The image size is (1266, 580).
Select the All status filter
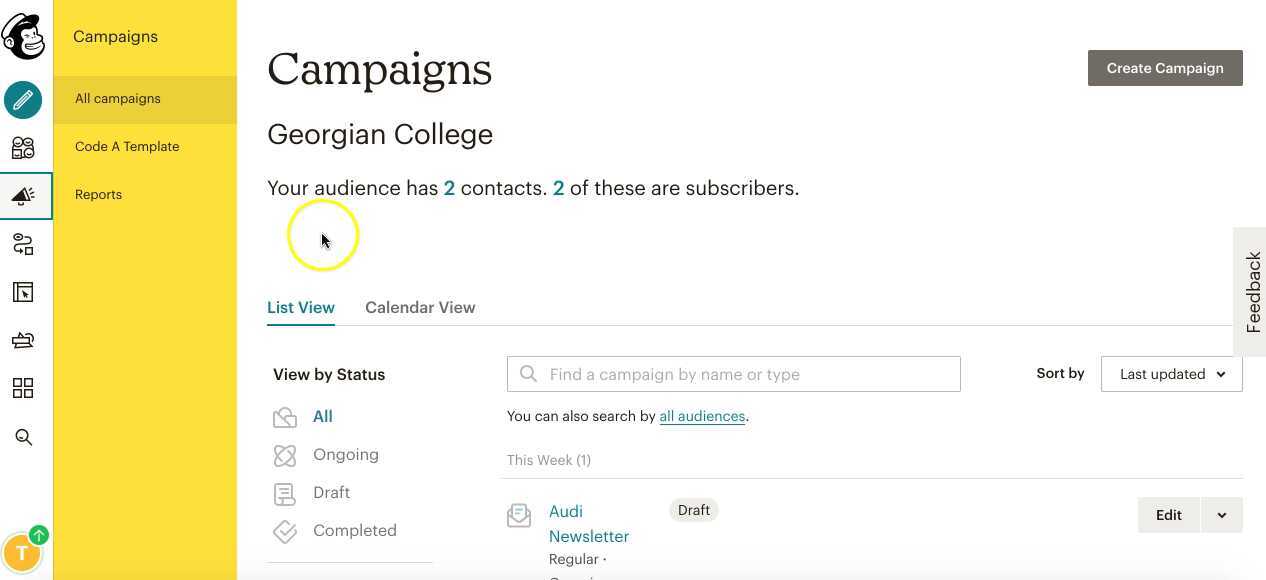[x=322, y=416]
